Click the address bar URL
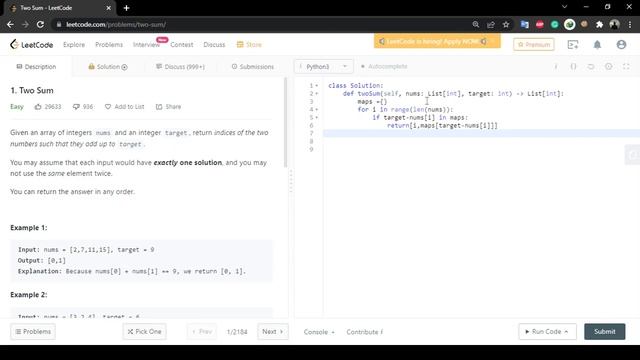Viewport: 640px width, 360px height. [116, 24]
